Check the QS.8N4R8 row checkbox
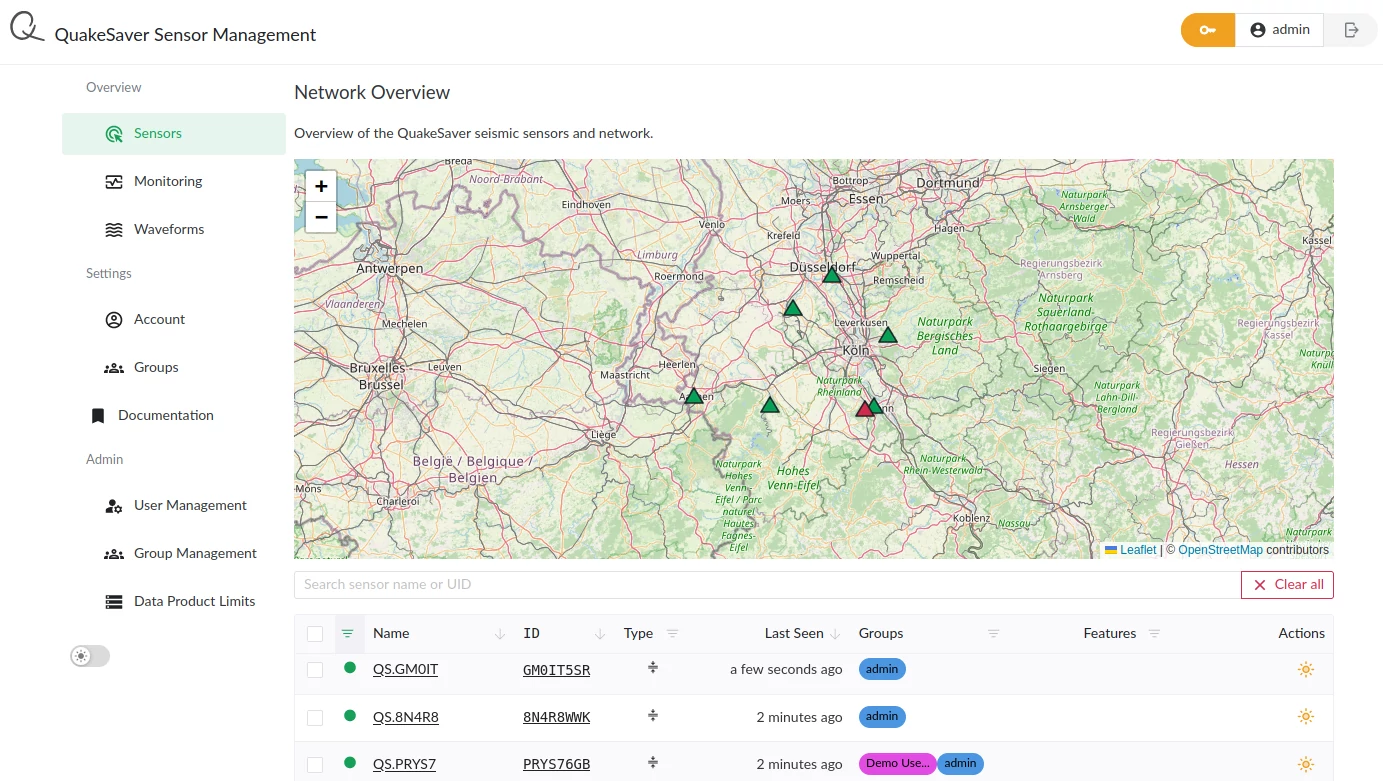Image resolution: width=1383 pixels, height=781 pixels. pyautogui.click(x=315, y=718)
